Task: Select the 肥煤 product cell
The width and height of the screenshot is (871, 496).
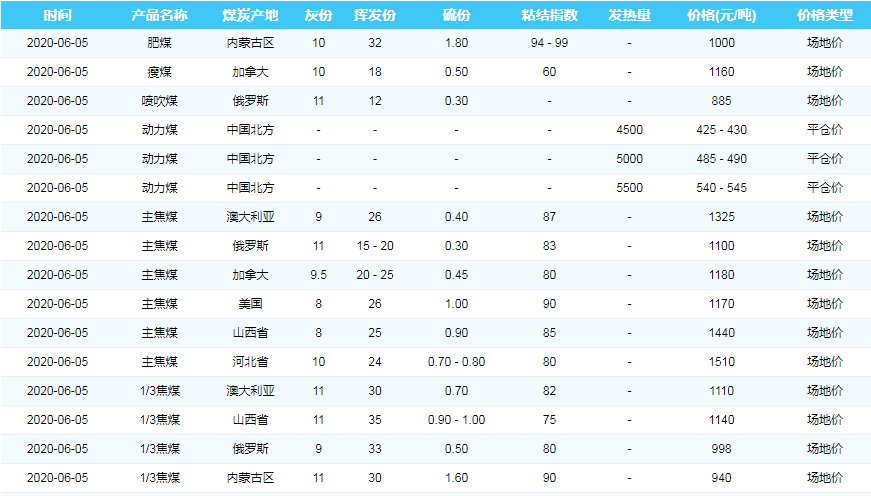Action: [x=159, y=43]
